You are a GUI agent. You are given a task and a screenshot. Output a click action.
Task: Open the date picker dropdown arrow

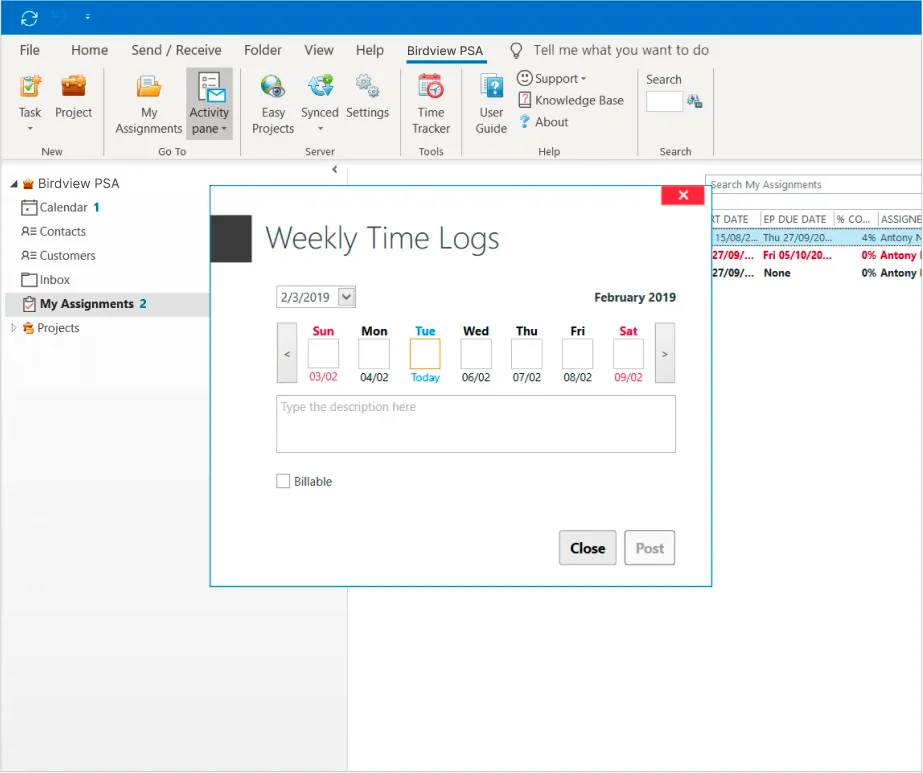pyautogui.click(x=346, y=297)
